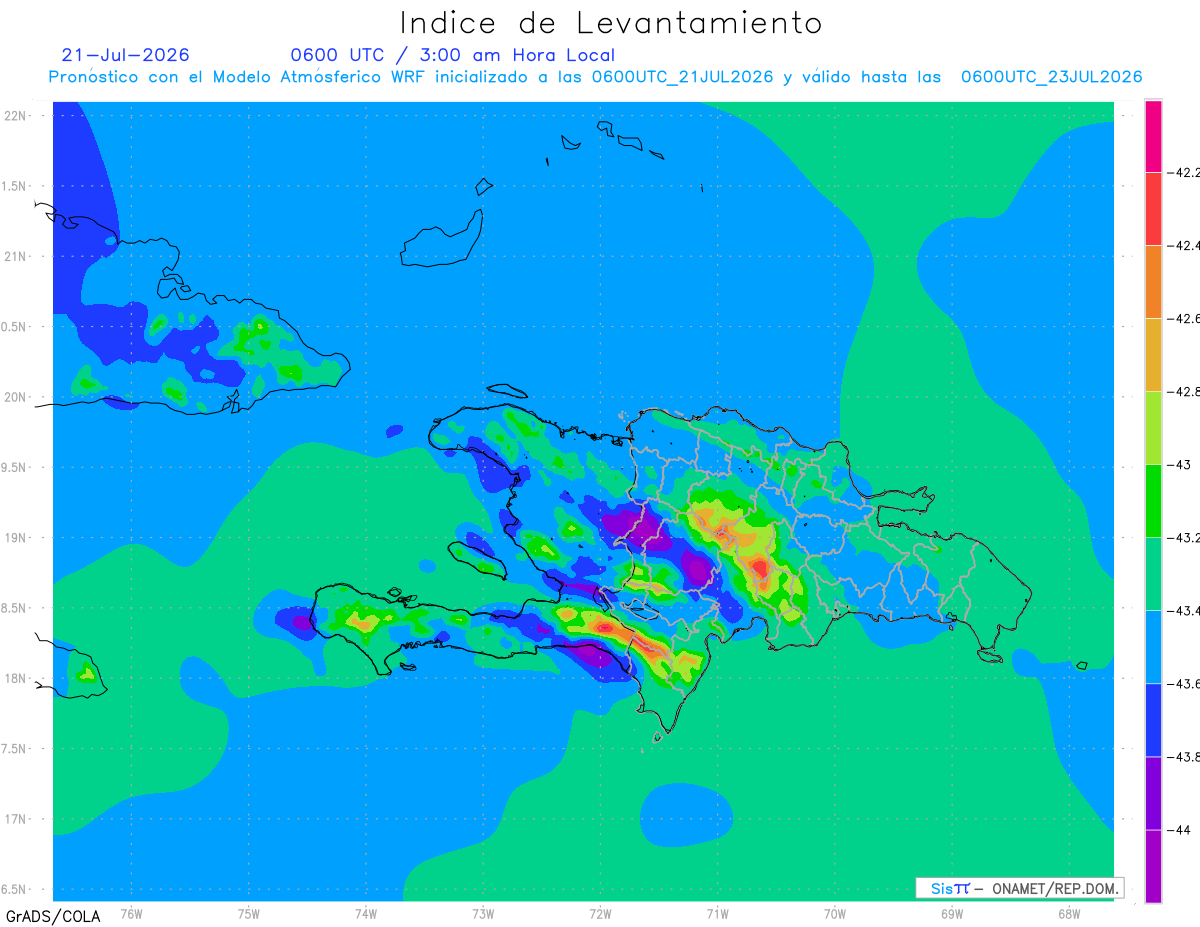Pick the purple swatch between -43.8 and -44
This screenshot has width=1200, height=927.
coord(1153,793)
